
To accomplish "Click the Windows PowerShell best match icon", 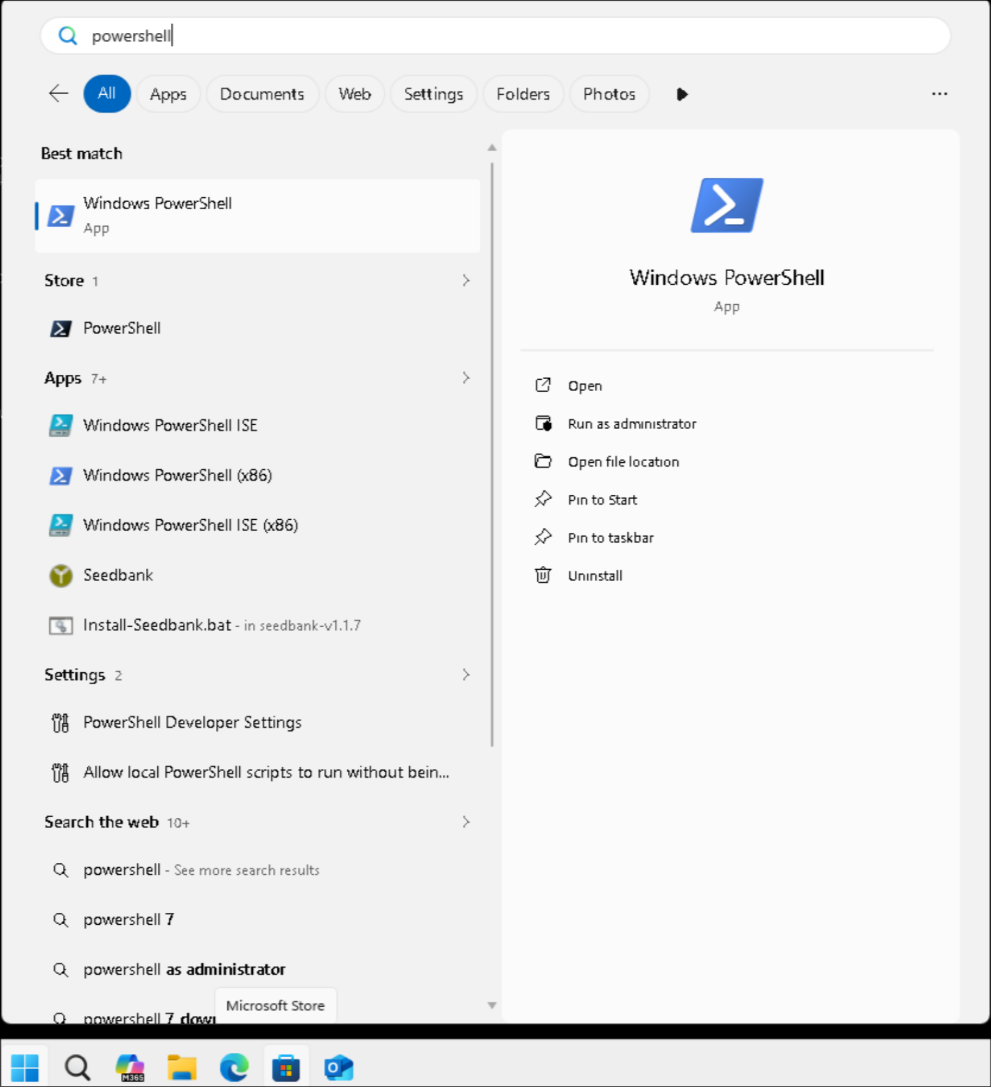I will 60,216.
